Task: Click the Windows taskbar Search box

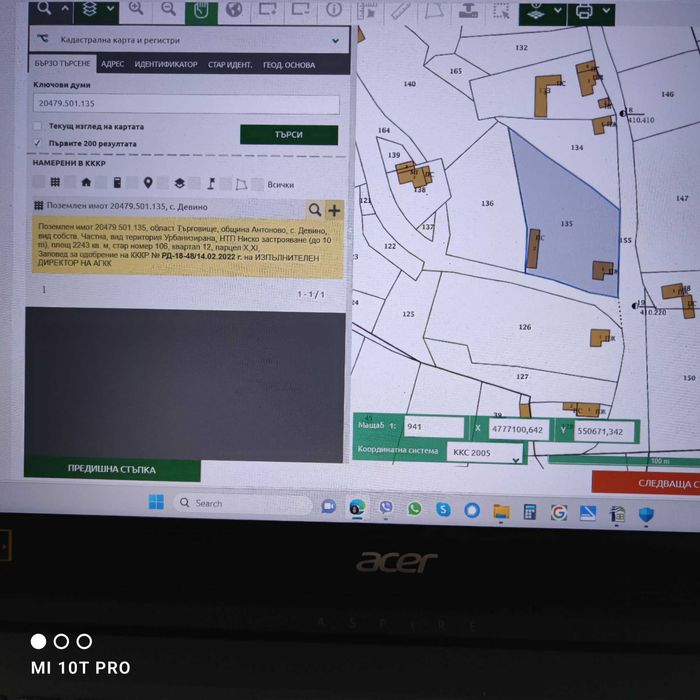Action: pos(243,503)
